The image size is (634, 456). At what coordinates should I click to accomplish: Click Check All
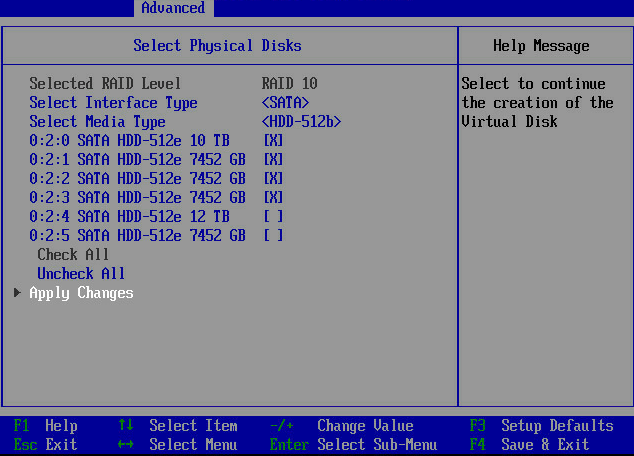pos(73,254)
